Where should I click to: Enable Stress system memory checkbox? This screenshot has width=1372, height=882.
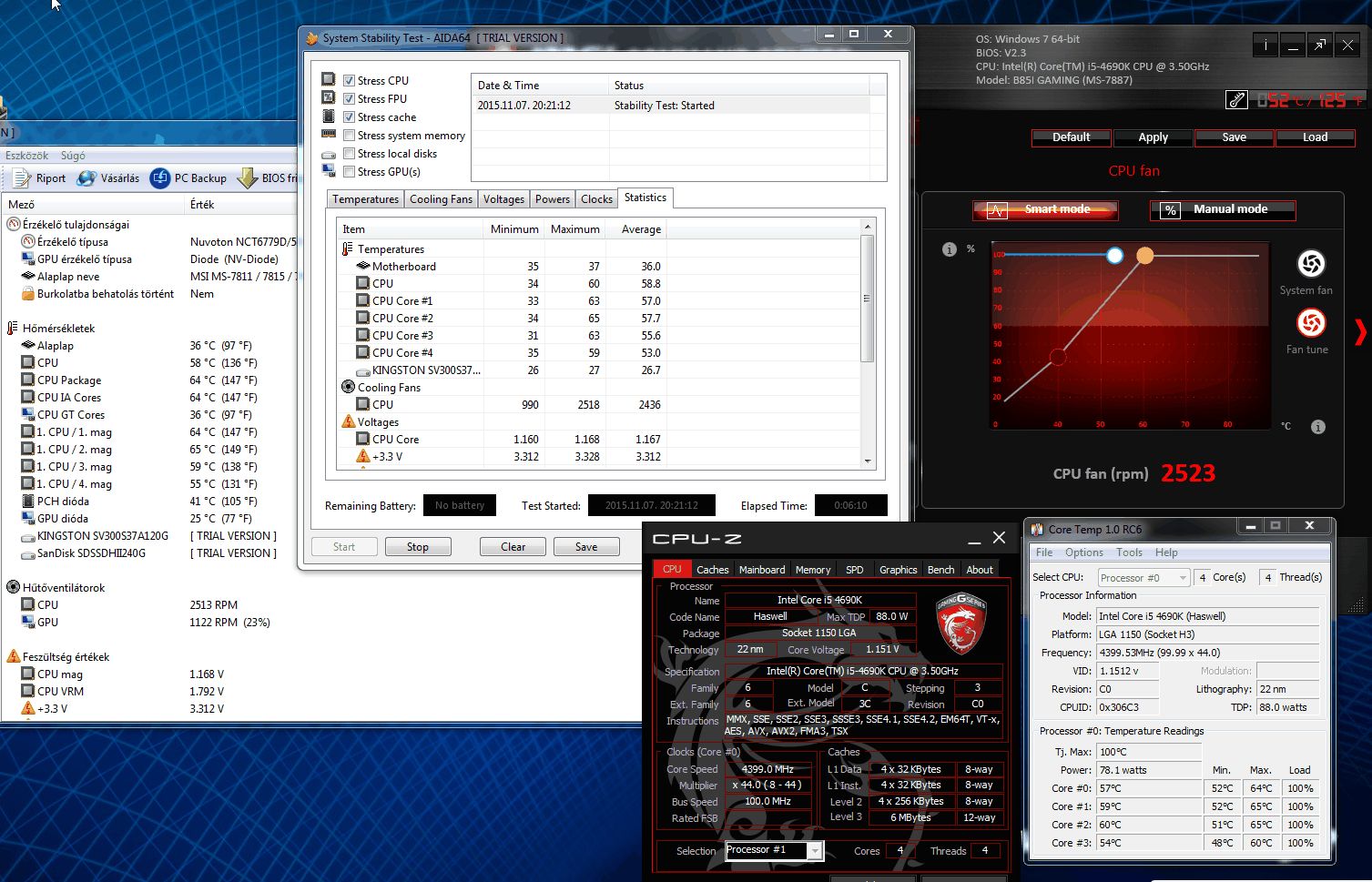coord(349,135)
